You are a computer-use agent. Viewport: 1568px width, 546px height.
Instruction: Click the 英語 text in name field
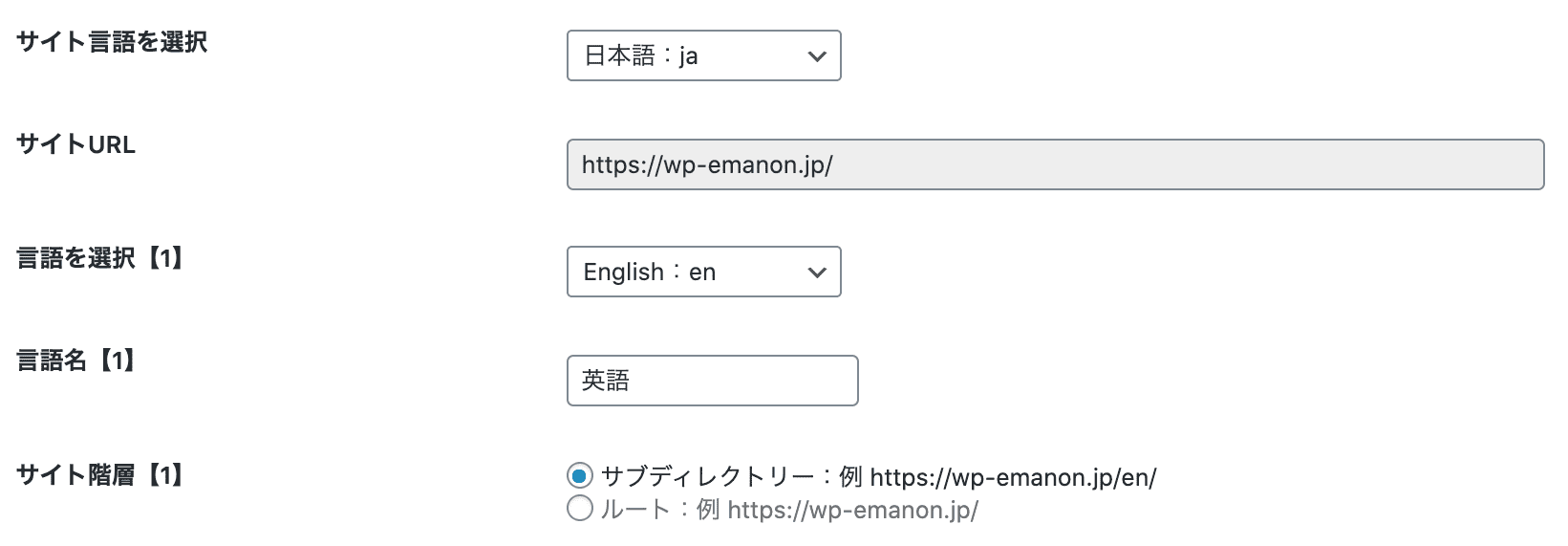point(605,381)
